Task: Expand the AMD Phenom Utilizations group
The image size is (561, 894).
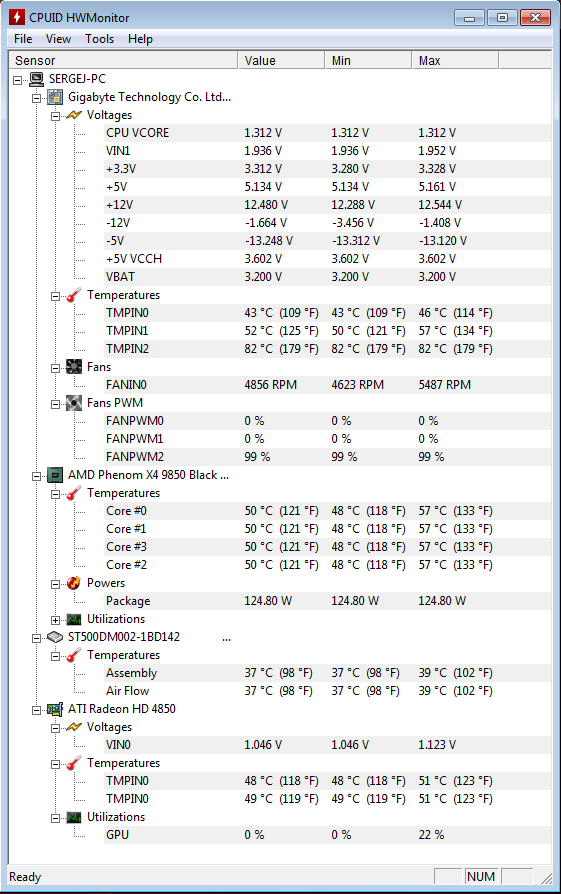Action: pyautogui.click(x=55, y=620)
